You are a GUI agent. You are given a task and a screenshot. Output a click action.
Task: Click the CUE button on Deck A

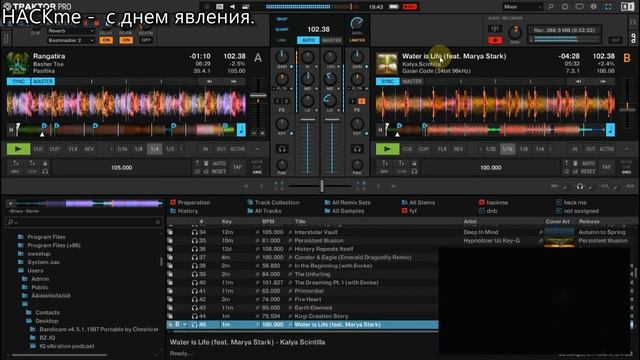[x=38, y=149]
